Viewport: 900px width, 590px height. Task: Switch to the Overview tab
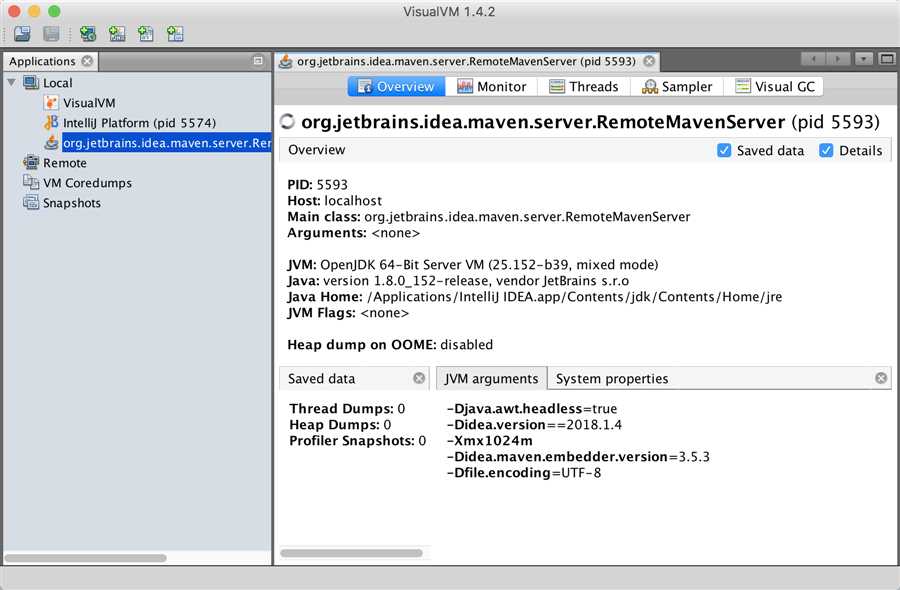point(396,87)
